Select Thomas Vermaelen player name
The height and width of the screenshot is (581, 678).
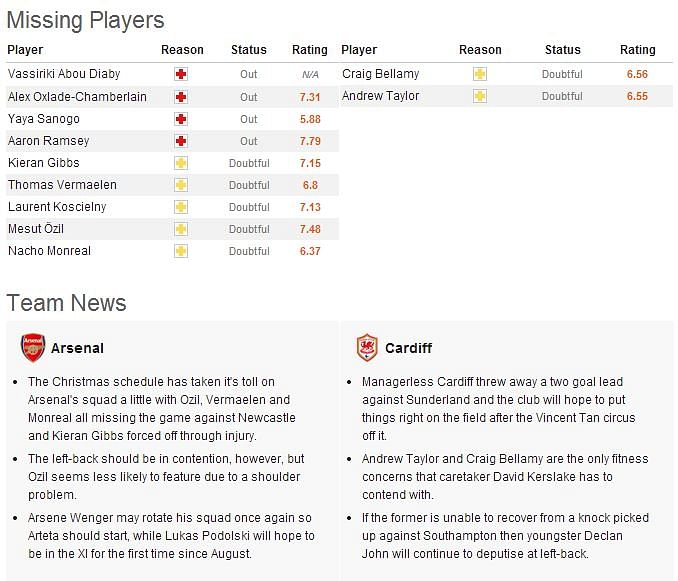62,185
